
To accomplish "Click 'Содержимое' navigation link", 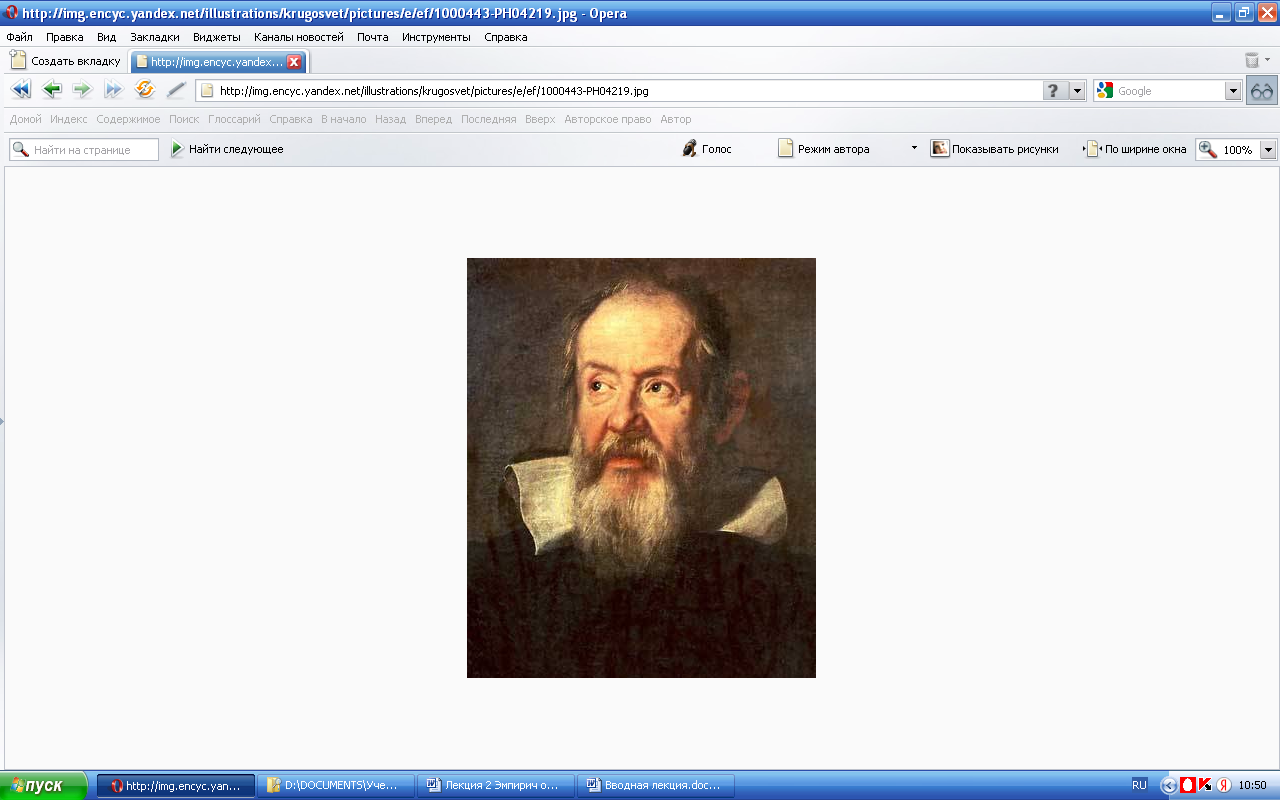I will 128,119.
